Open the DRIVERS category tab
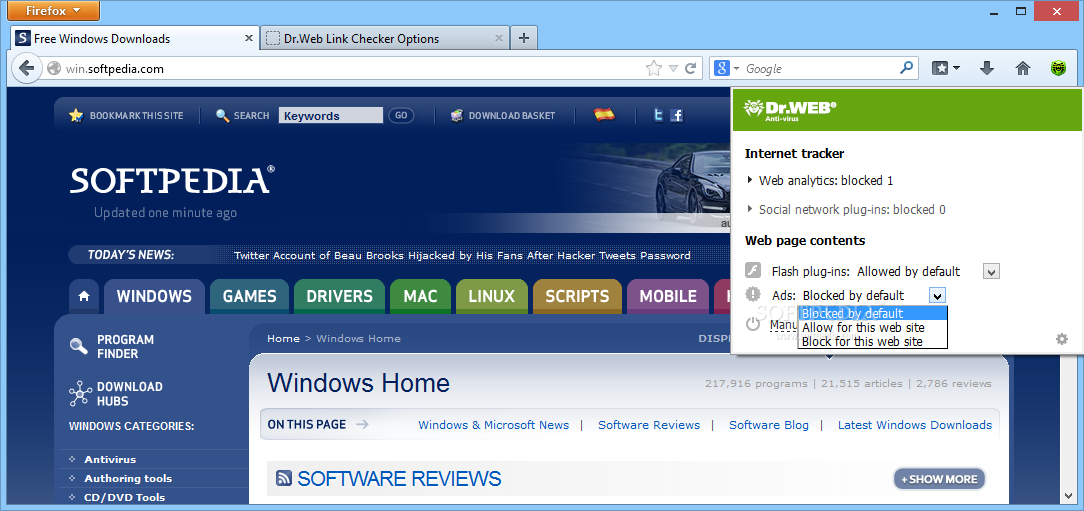 pos(339,297)
